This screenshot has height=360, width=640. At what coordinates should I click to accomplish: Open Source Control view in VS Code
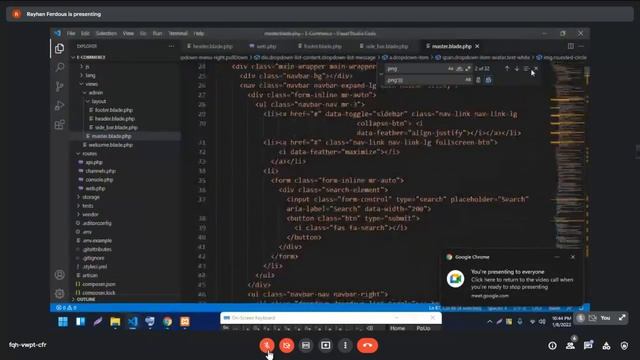60,86
